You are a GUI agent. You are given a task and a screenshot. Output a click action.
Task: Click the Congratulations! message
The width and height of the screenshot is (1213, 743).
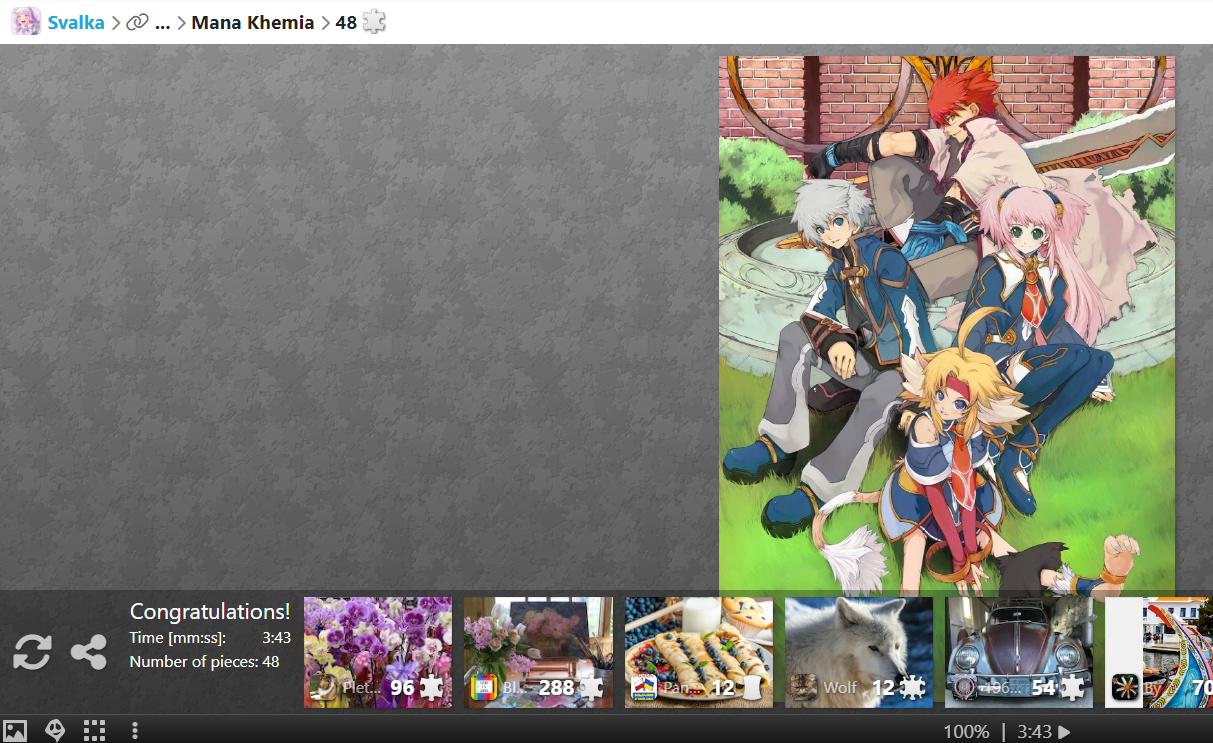[x=210, y=611]
